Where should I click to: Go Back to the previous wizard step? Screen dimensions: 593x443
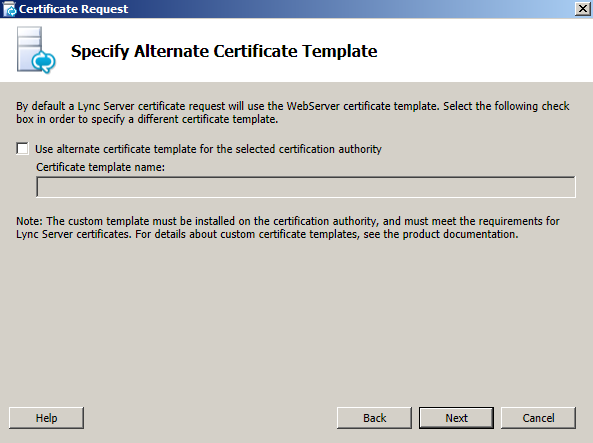coord(374,418)
